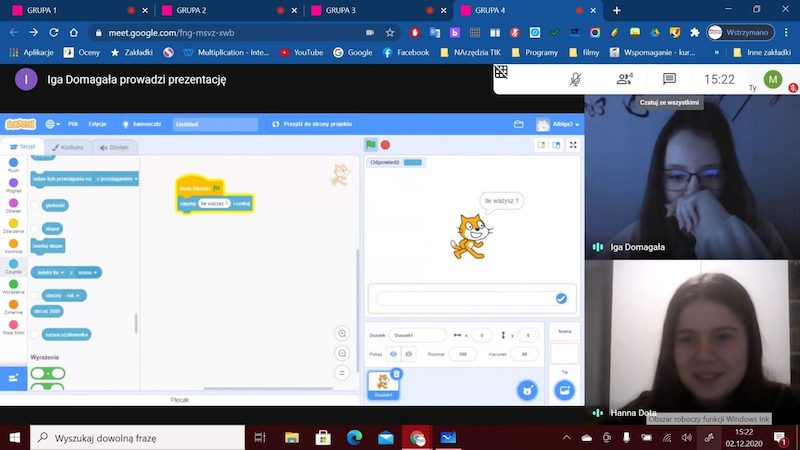
Task: Open Mail app from taskbar
Action: click(x=386, y=438)
